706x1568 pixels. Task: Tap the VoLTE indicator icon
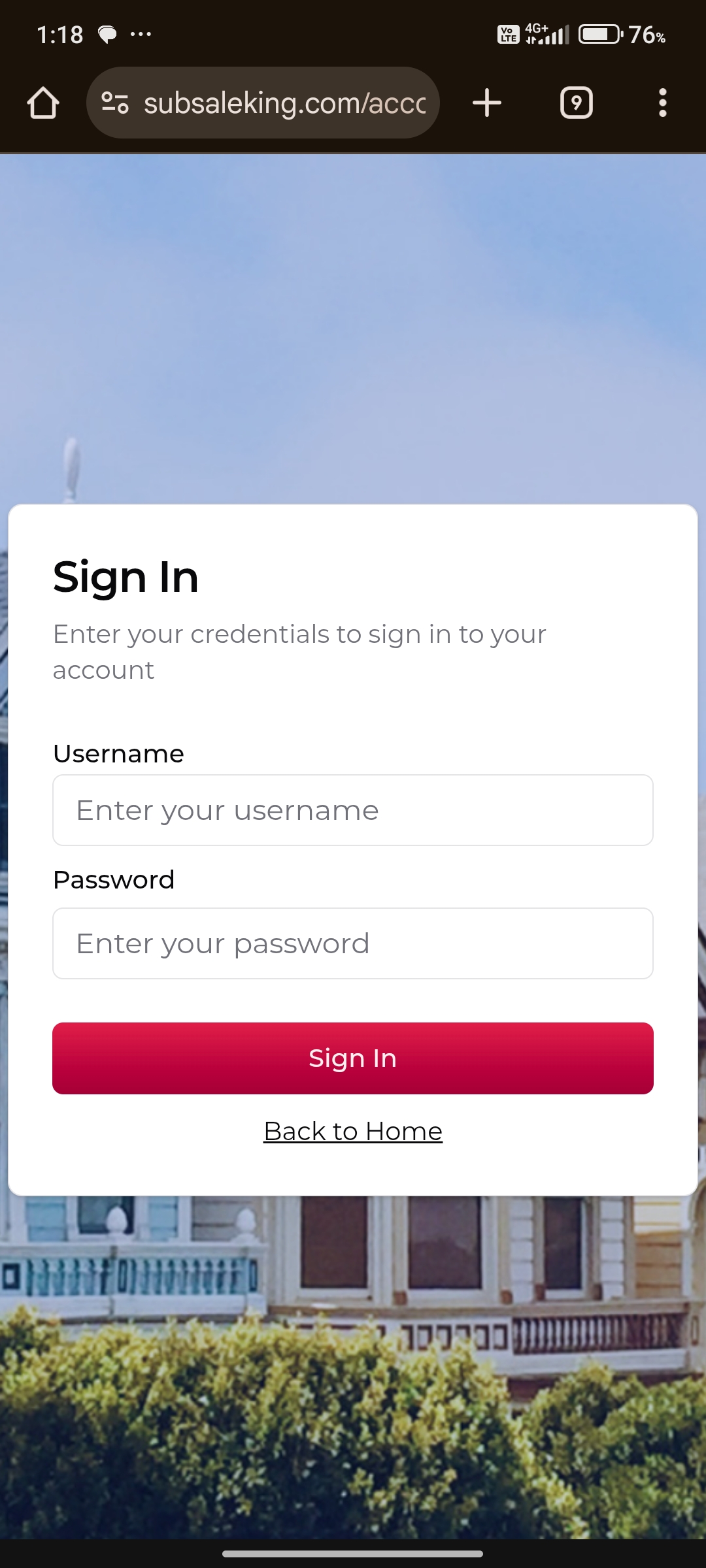pos(509,34)
